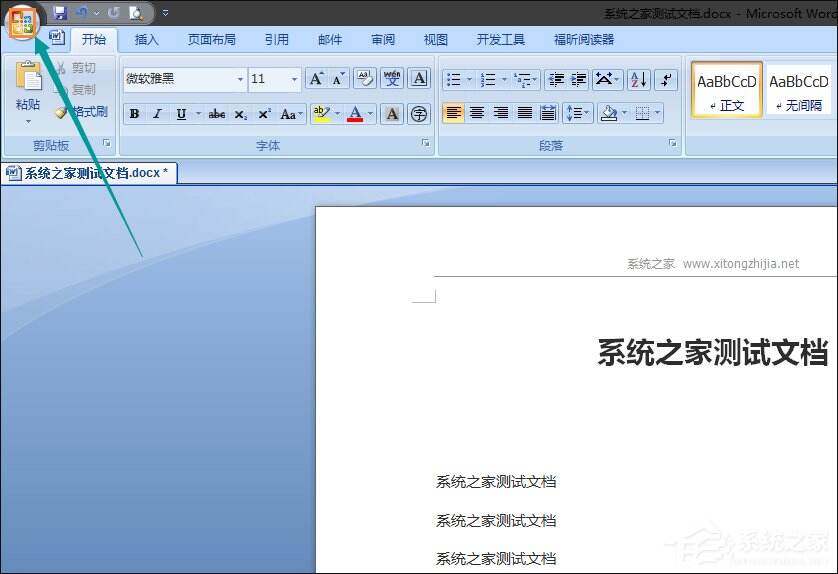Apply the 无间隔 style

click(799, 89)
